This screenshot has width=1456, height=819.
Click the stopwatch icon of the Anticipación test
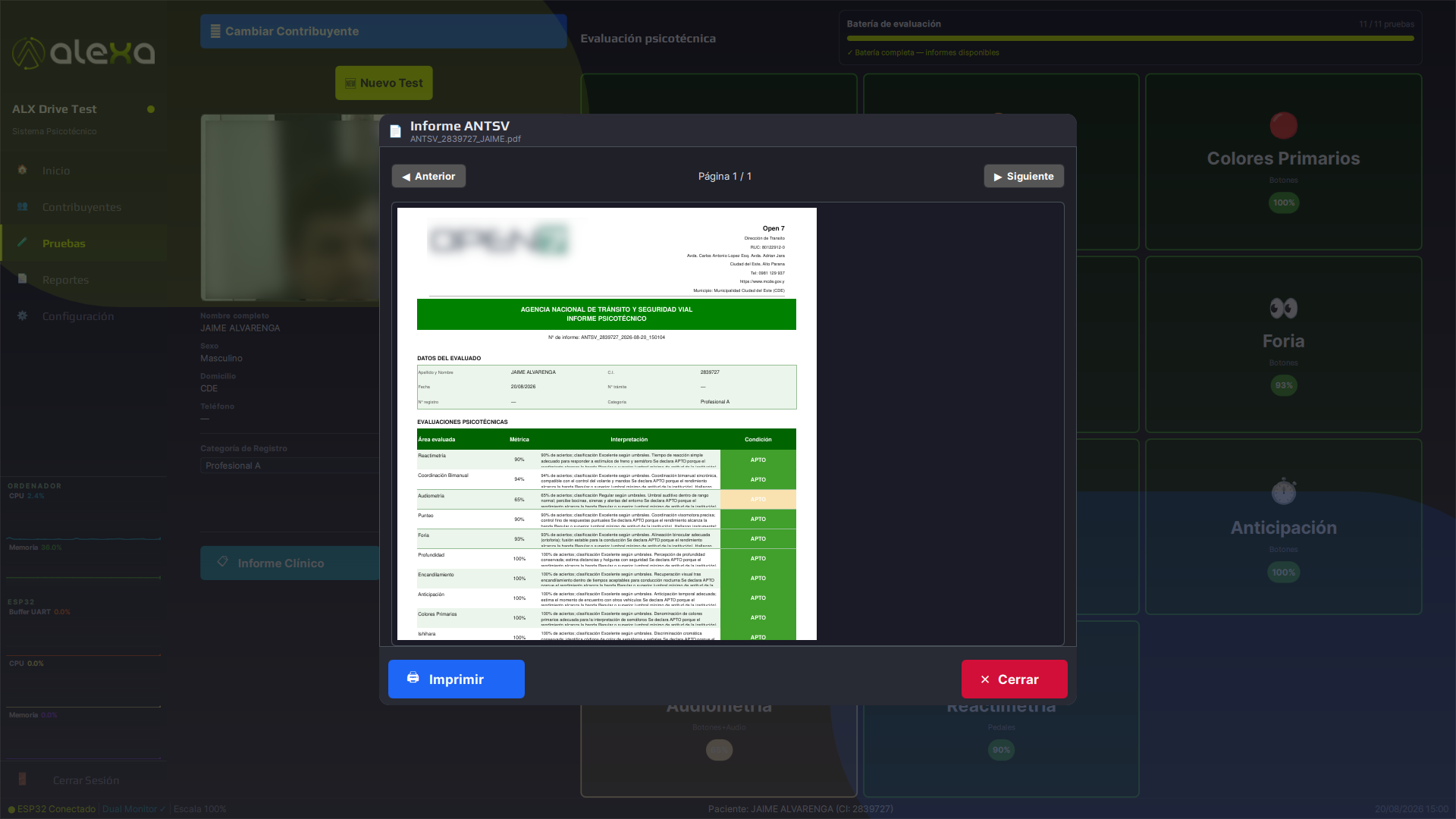[x=1283, y=492]
